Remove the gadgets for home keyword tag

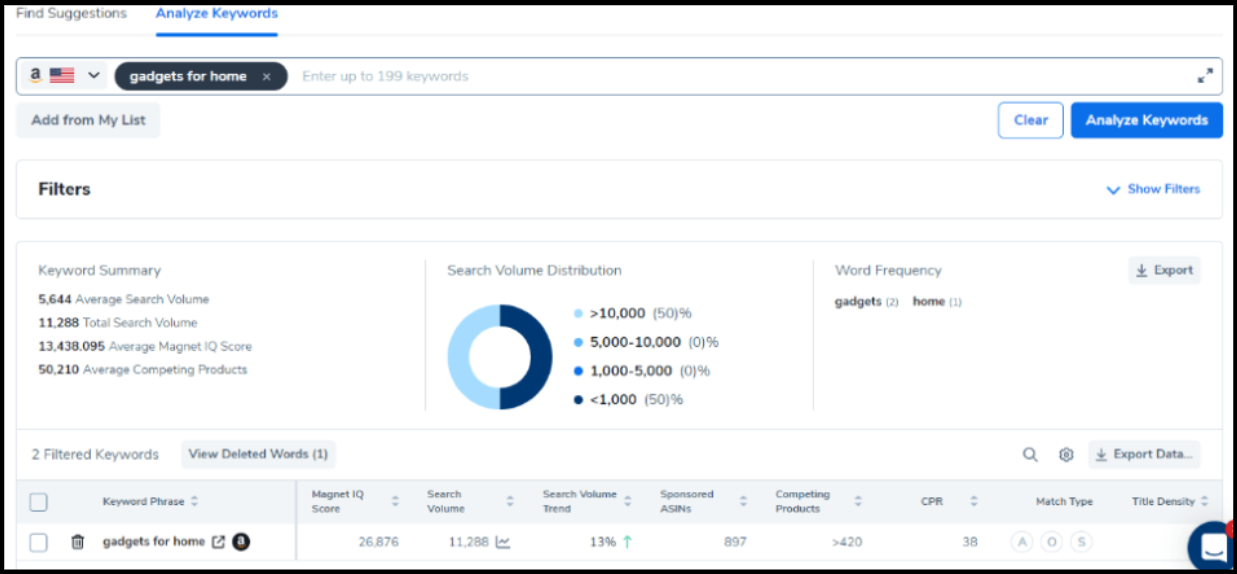(267, 77)
